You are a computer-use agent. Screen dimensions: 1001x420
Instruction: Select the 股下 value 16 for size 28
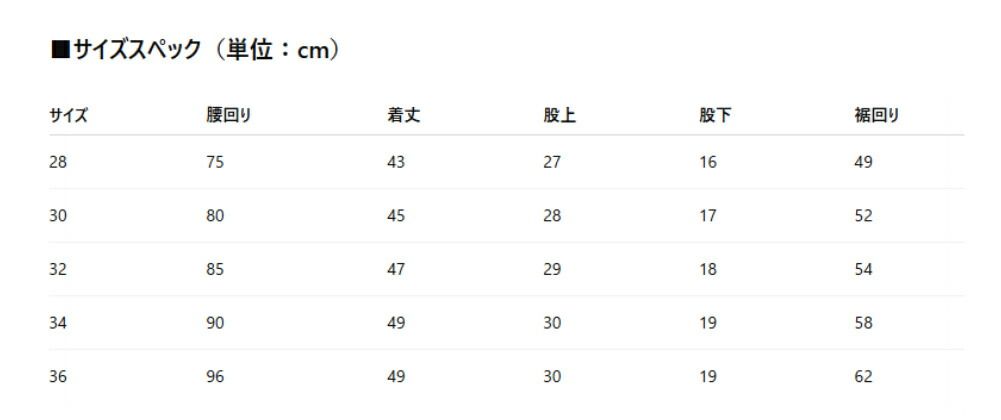(x=708, y=162)
